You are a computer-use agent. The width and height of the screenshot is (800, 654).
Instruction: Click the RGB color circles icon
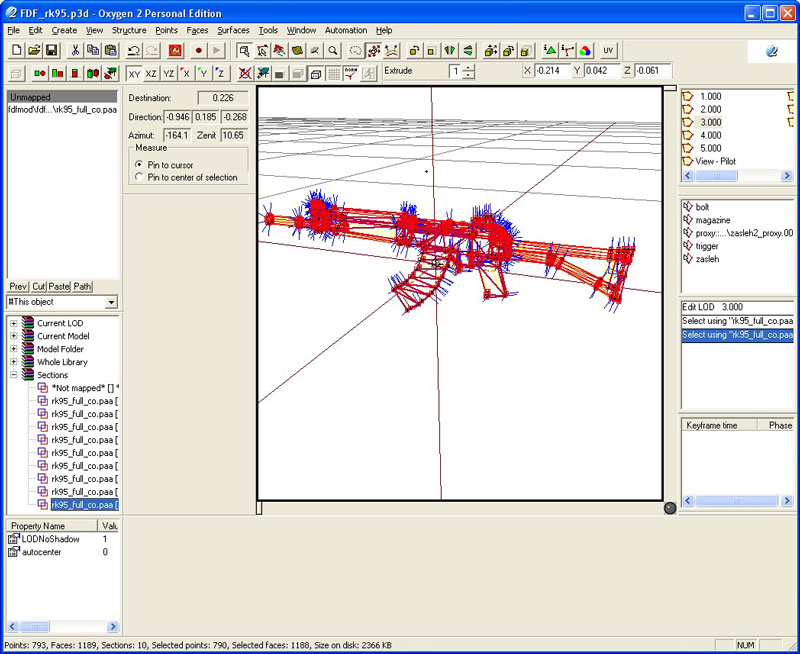585,50
